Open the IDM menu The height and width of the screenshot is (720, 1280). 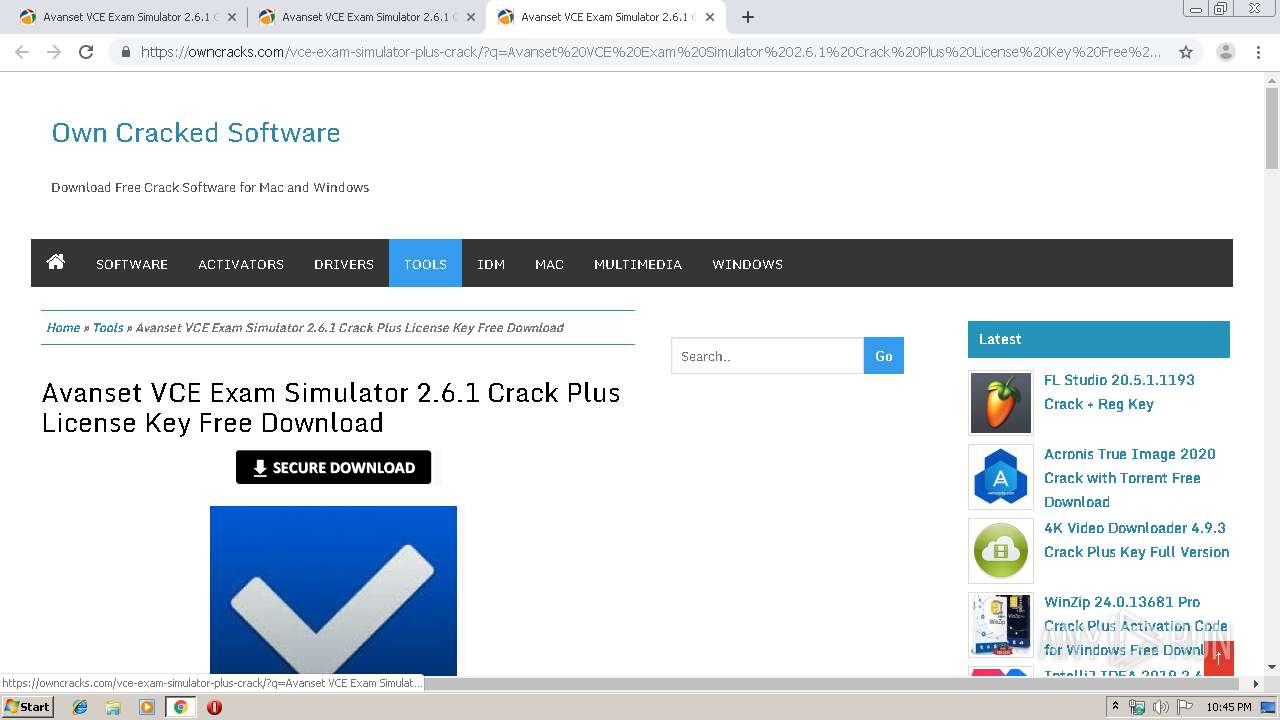click(491, 264)
